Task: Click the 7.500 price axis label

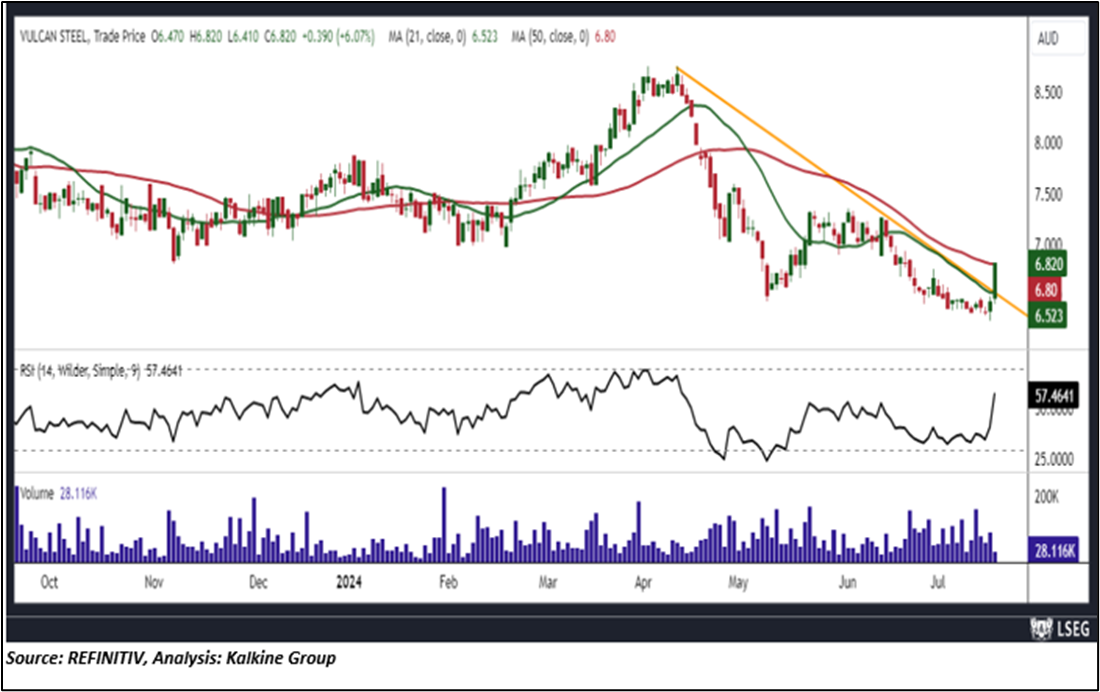Action: coord(1048,194)
